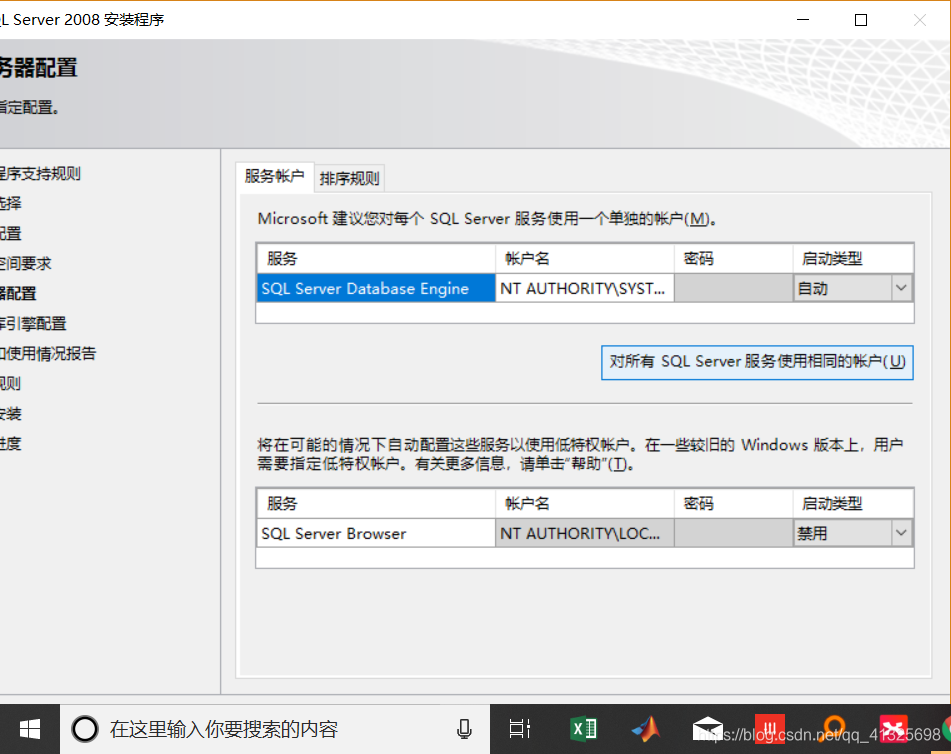Click the 引擎配置 step in left sidebar
The width and height of the screenshot is (951, 754).
pyautogui.click(x=33, y=323)
